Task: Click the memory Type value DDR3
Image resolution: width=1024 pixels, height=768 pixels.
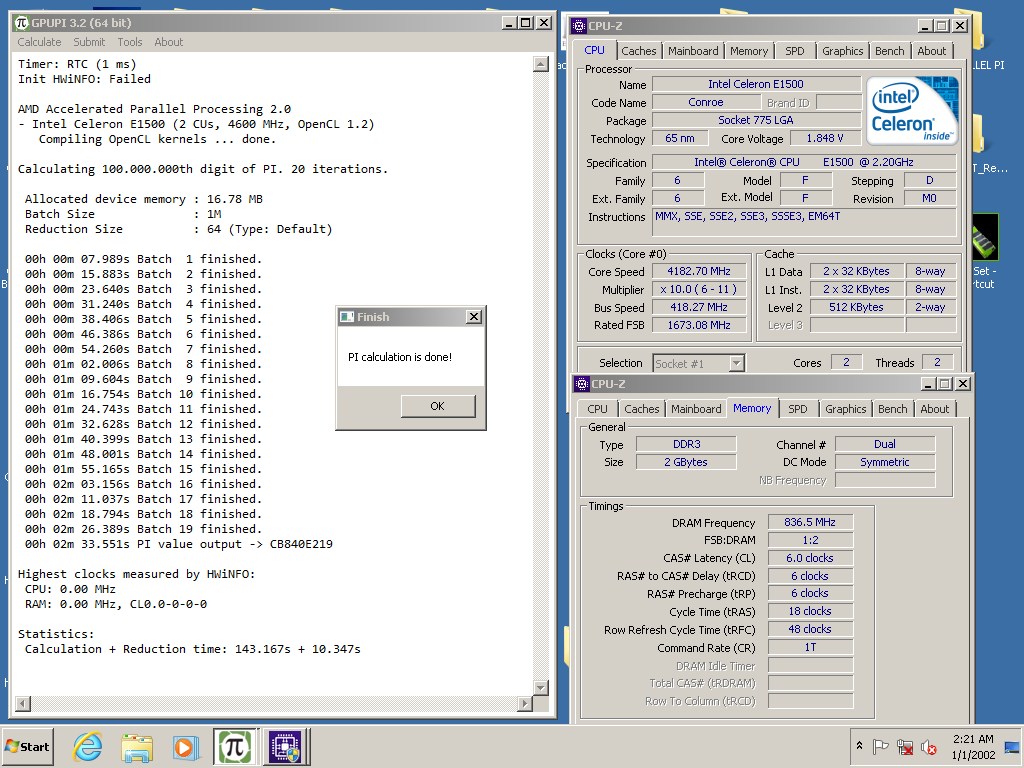Action: (686, 444)
